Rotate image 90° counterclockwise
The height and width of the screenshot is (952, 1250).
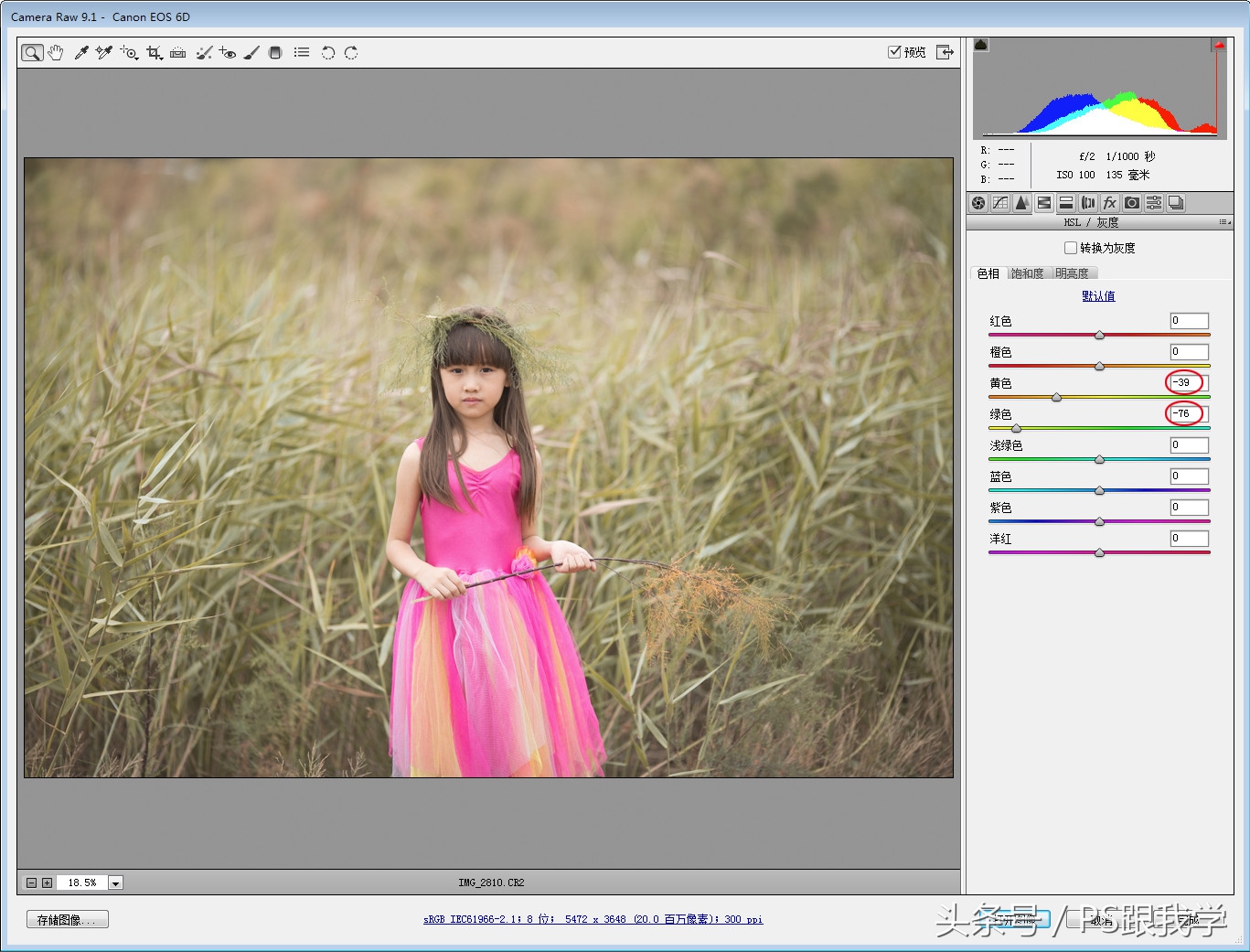coord(327,53)
